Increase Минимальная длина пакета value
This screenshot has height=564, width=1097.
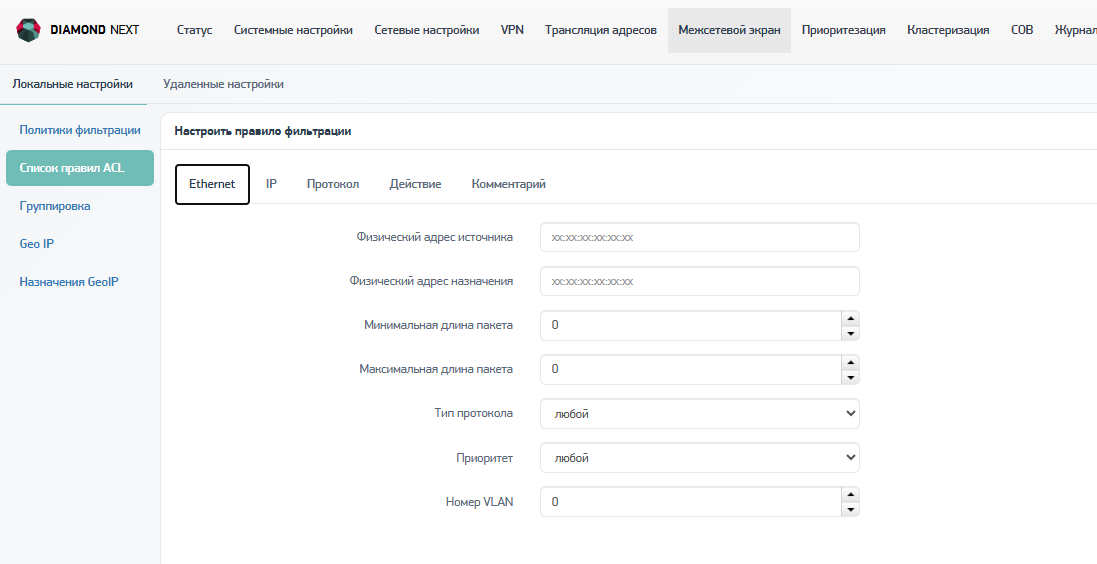pyautogui.click(x=850, y=318)
